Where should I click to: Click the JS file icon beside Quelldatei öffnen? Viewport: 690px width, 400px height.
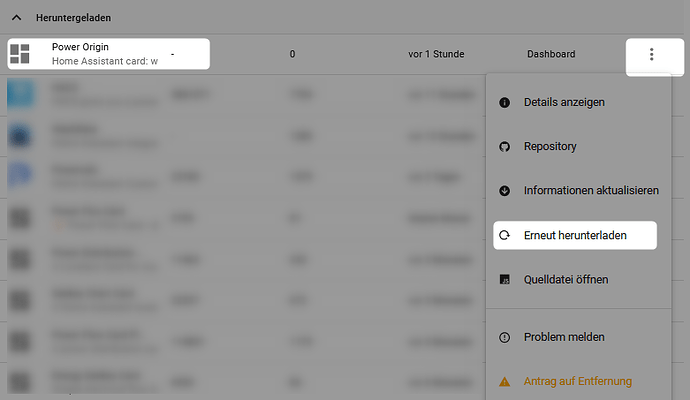pyautogui.click(x=504, y=279)
